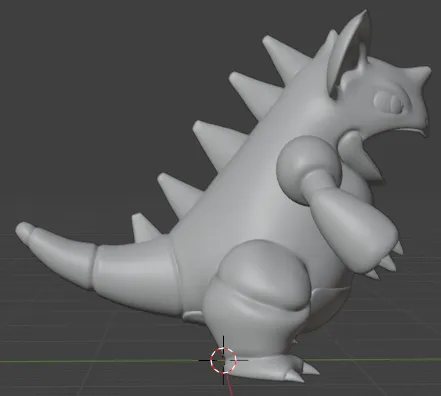The width and height of the screenshot is (441, 396).
Task: Click the red-white 3D cursor
Action: 223,360
